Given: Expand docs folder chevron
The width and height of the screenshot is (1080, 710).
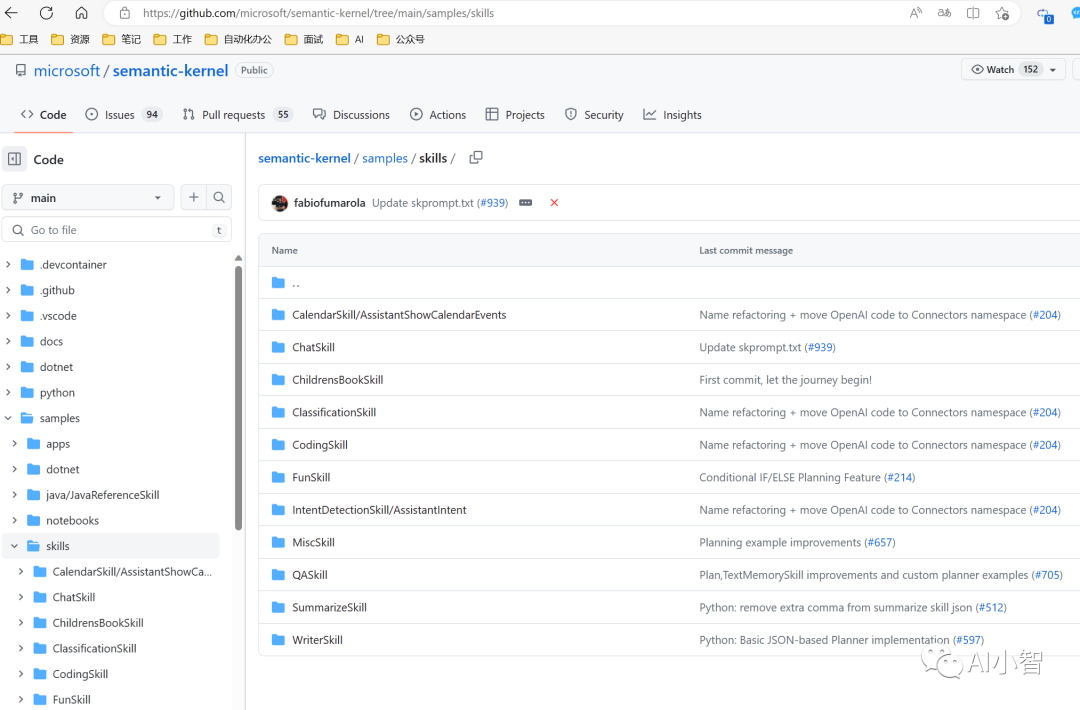Looking at the screenshot, I should pyautogui.click(x=8, y=341).
